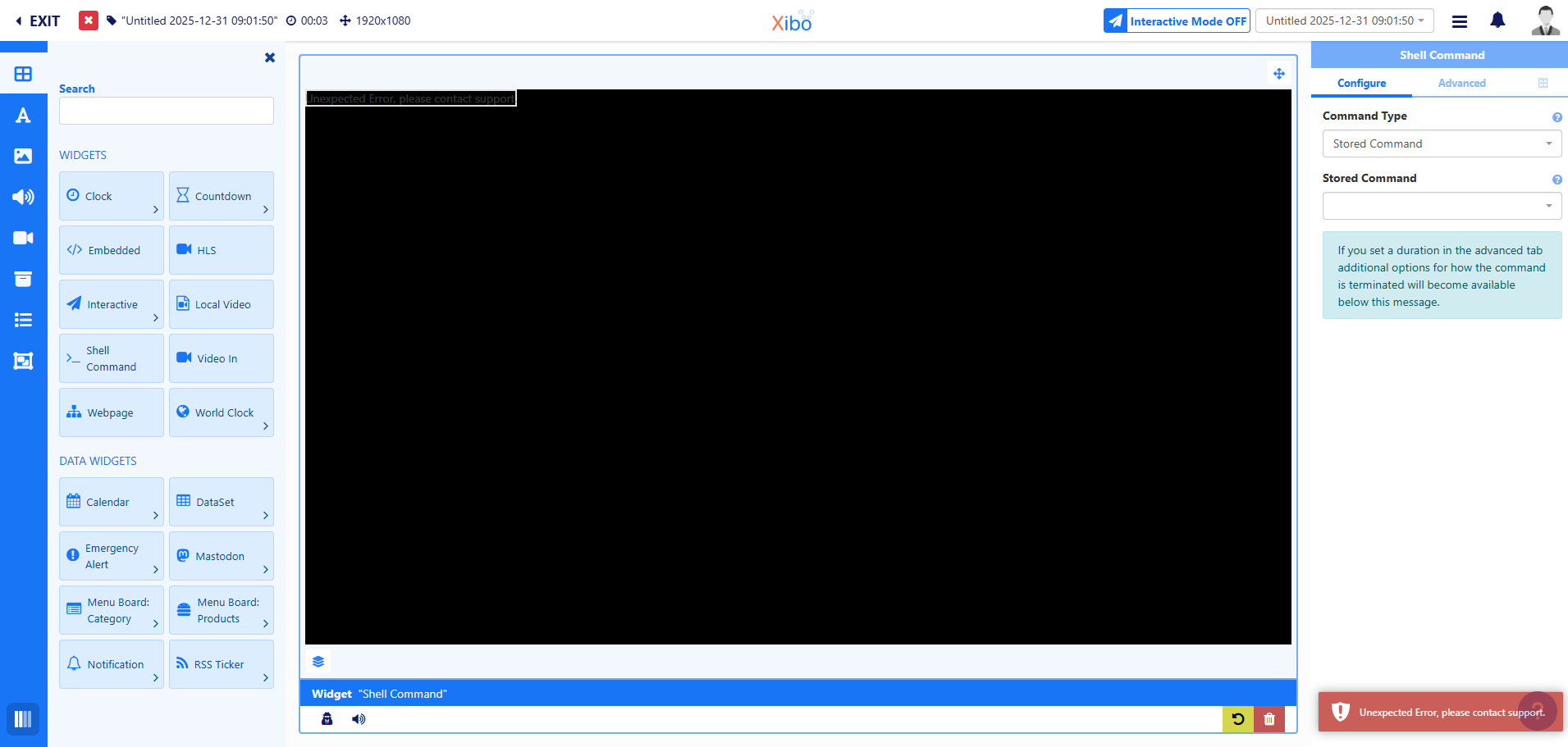
Task: Click the EXIT button
Action: (x=38, y=21)
